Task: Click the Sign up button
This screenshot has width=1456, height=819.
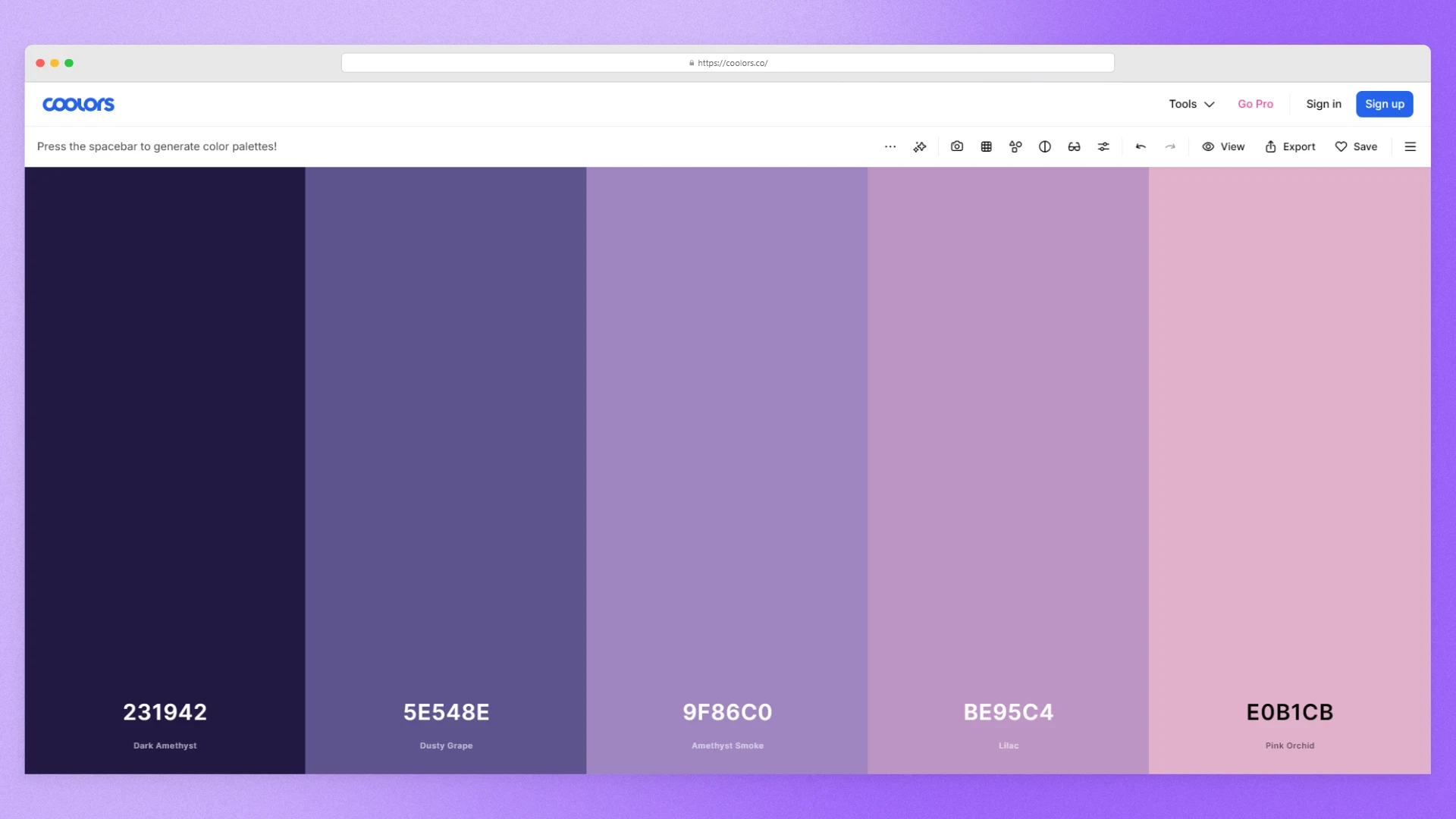Action: (x=1385, y=104)
